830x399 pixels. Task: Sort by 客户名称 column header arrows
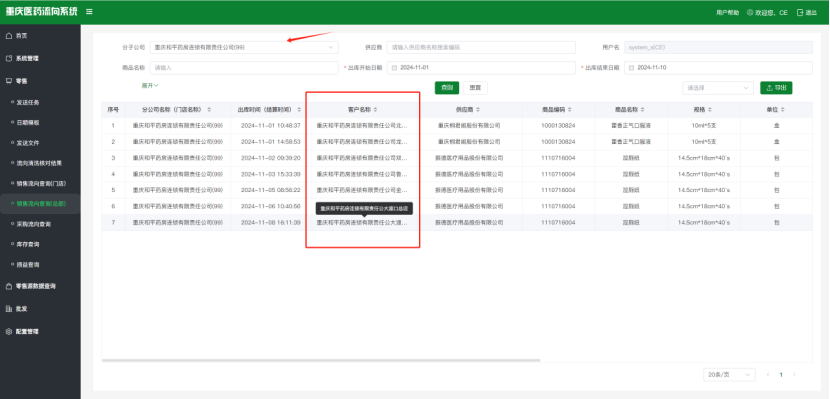[x=375, y=110]
